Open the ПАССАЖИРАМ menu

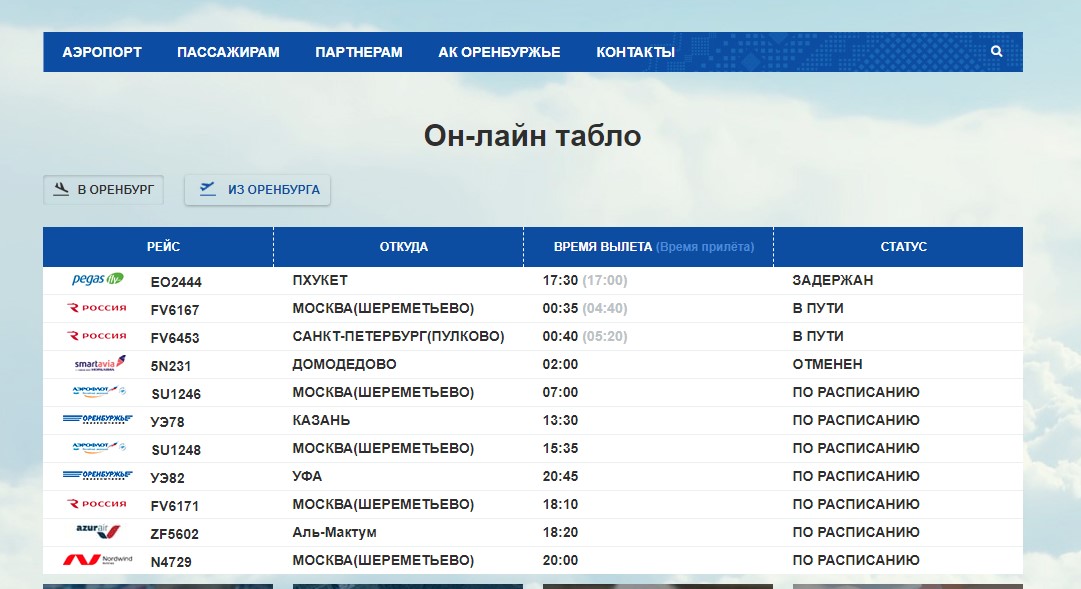(x=228, y=52)
